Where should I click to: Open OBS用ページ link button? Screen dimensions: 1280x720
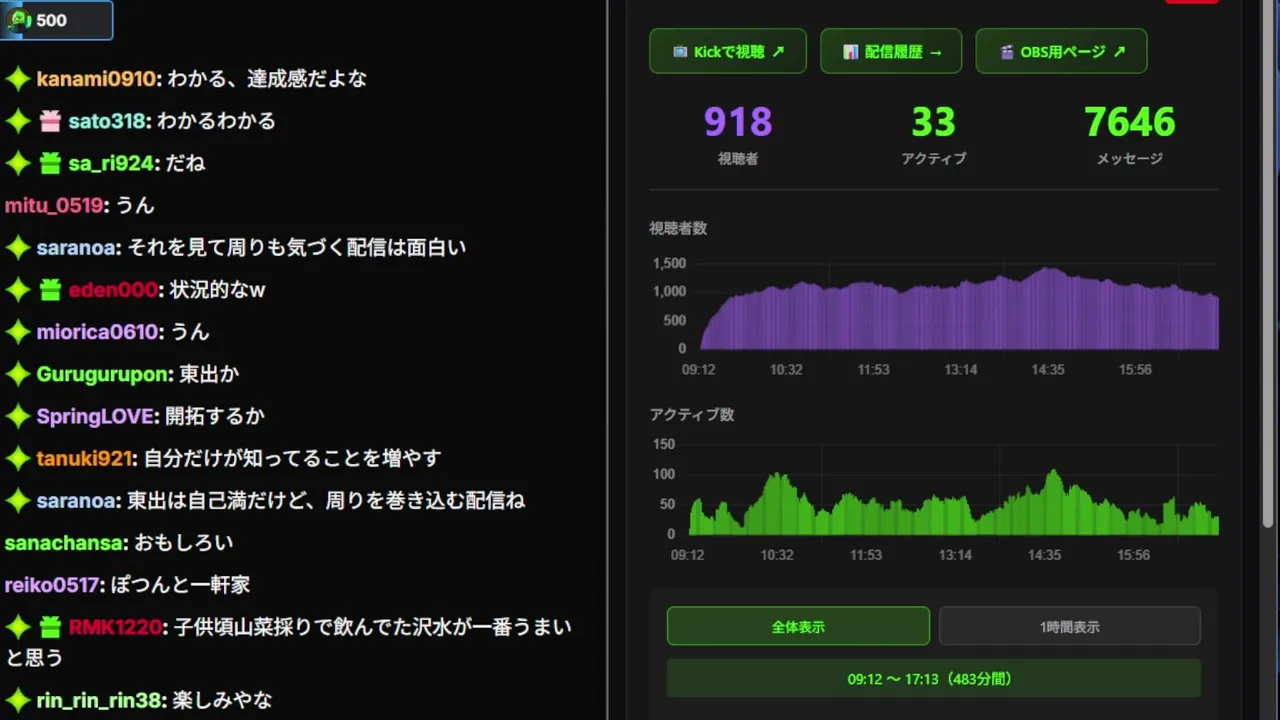(1061, 51)
